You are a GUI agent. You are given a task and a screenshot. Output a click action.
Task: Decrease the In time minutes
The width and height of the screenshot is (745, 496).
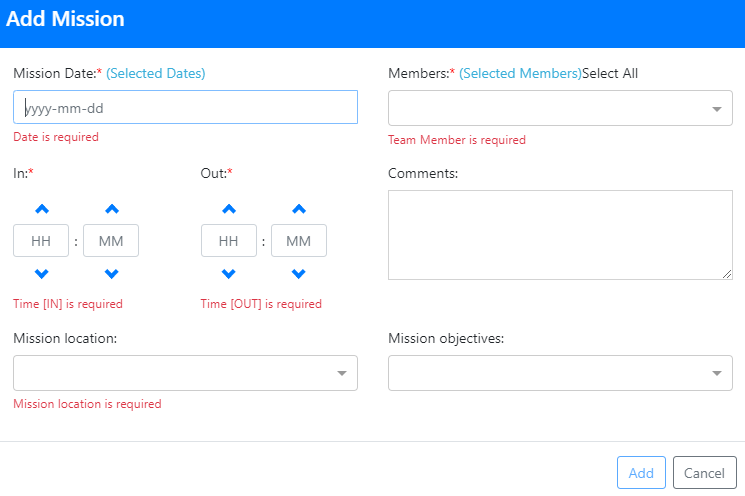tap(111, 273)
